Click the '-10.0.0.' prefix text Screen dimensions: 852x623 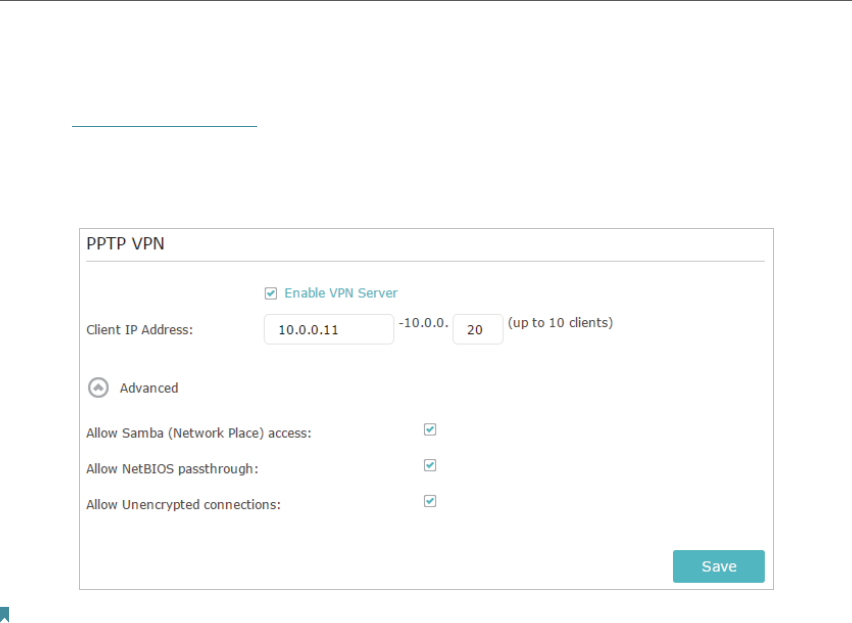[423, 323]
